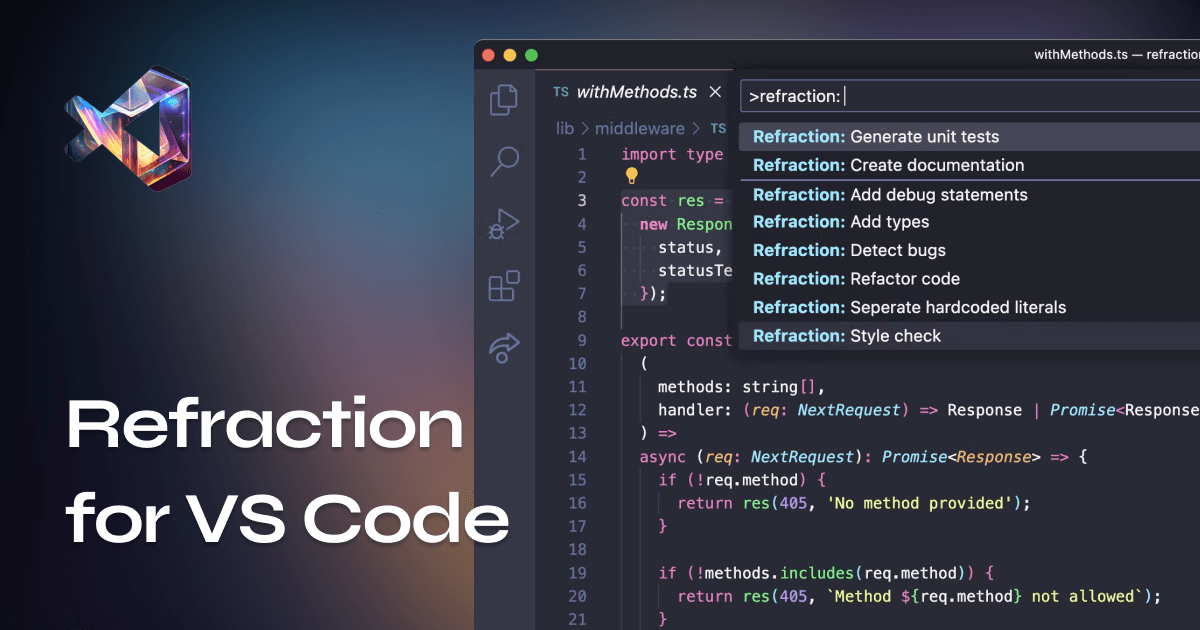This screenshot has width=1200, height=630.
Task: Click the Refraction VS Code logo
Action: pyautogui.click(x=130, y=130)
